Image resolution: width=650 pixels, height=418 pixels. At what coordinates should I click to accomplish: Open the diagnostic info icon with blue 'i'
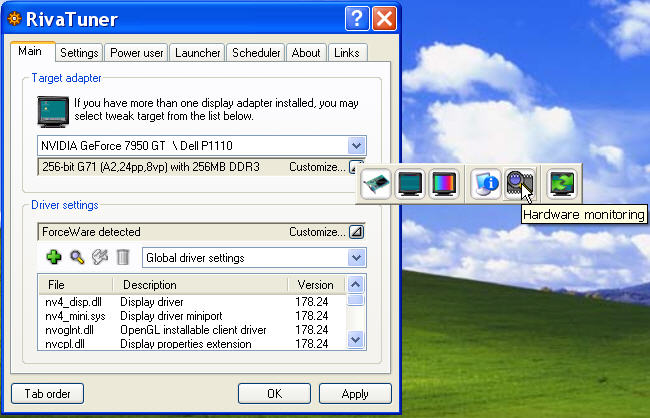(485, 183)
